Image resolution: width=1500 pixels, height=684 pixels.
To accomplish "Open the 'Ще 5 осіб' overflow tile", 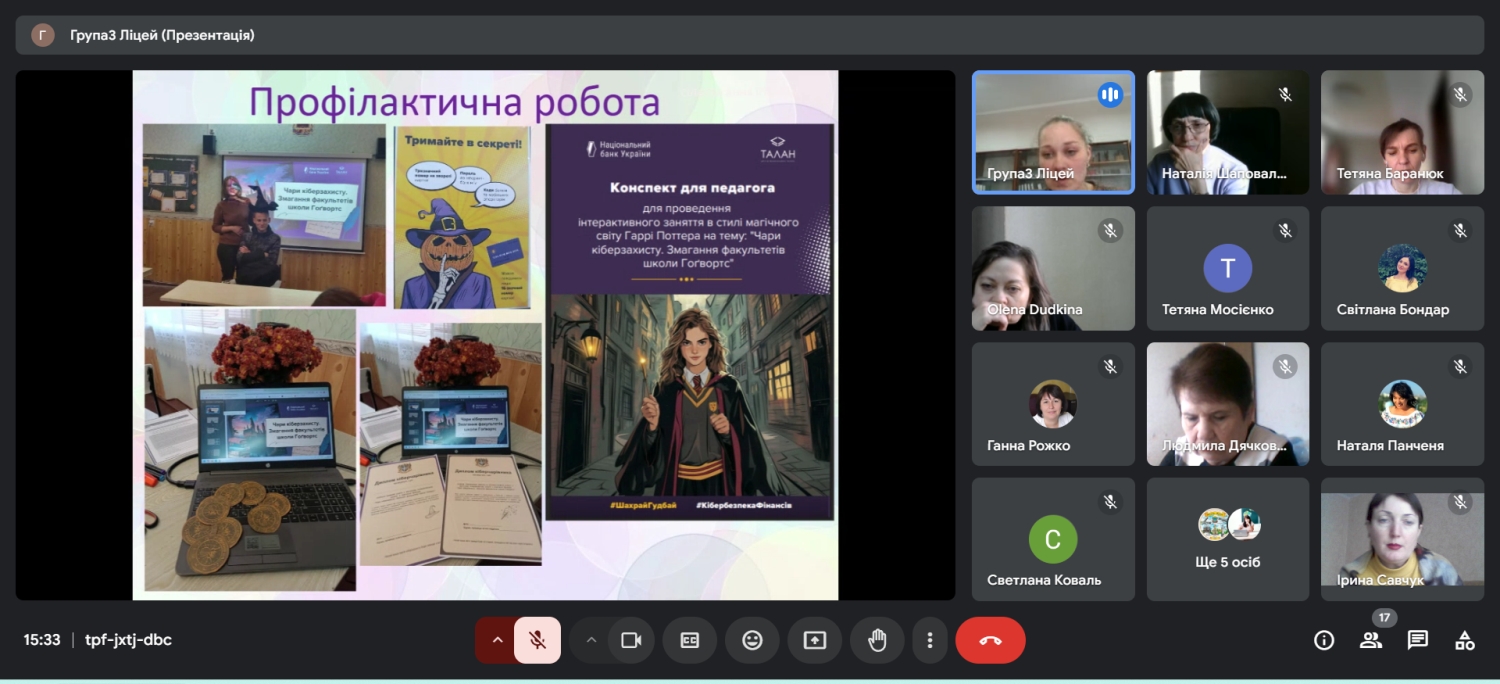I will [1228, 540].
